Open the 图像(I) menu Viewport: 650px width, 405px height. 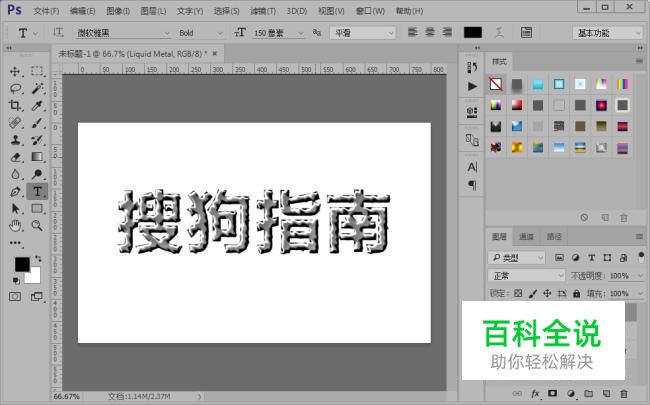(x=118, y=11)
